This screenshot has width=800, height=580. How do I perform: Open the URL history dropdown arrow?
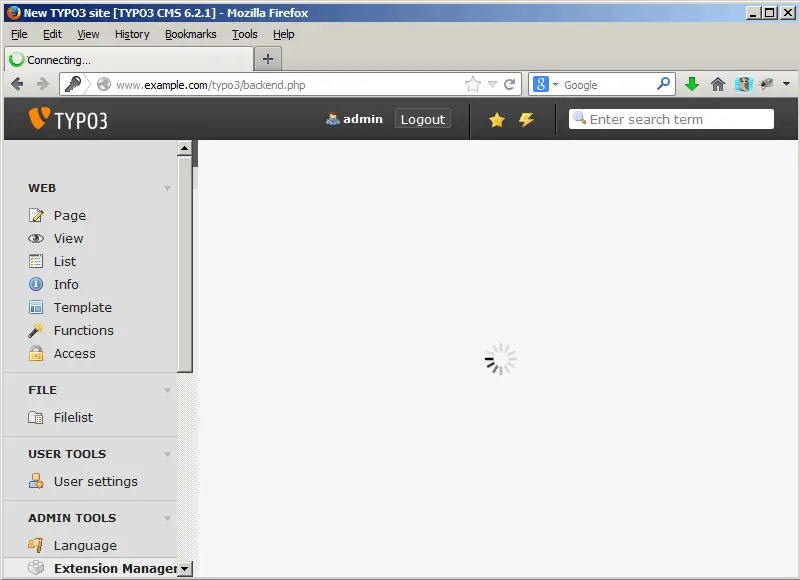point(492,84)
